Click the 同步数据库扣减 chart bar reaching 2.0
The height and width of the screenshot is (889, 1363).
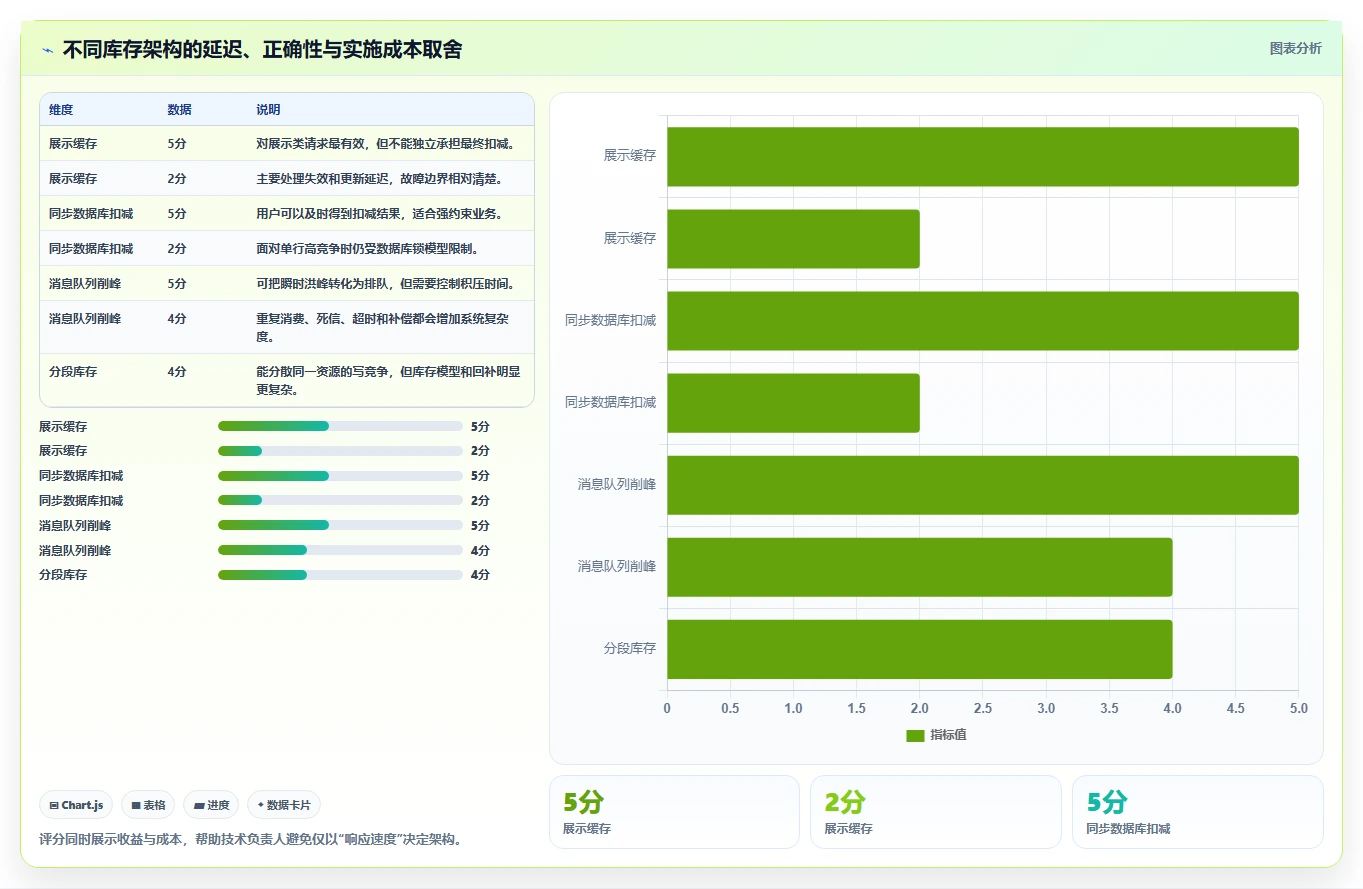coord(793,402)
